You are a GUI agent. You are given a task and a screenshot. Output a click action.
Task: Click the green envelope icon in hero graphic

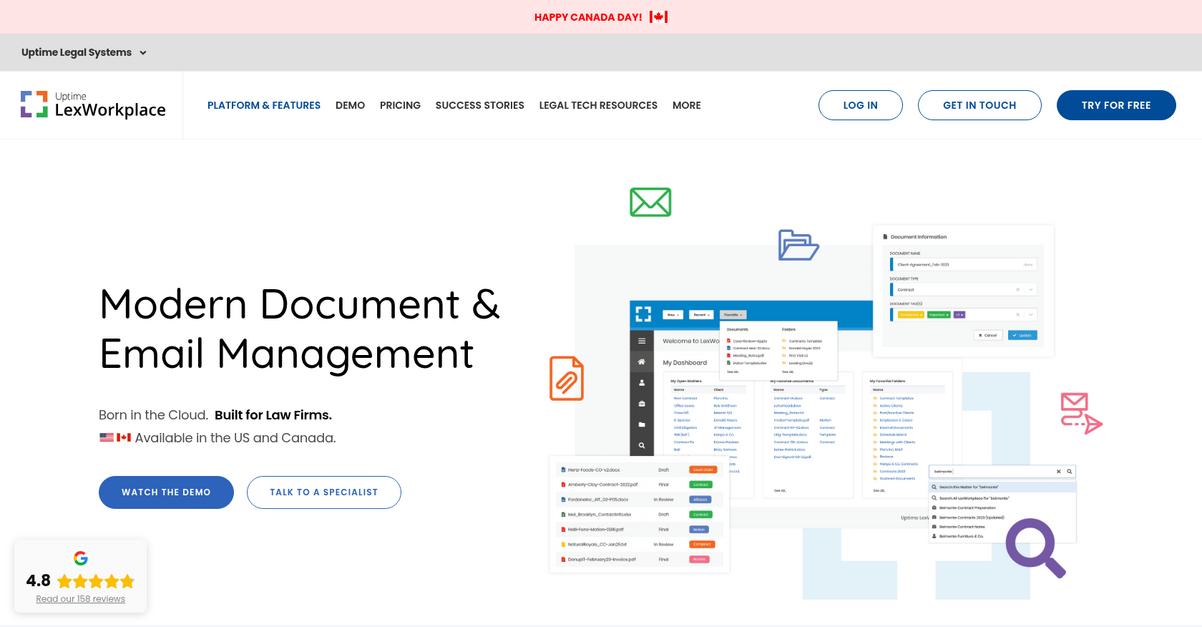click(x=650, y=202)
